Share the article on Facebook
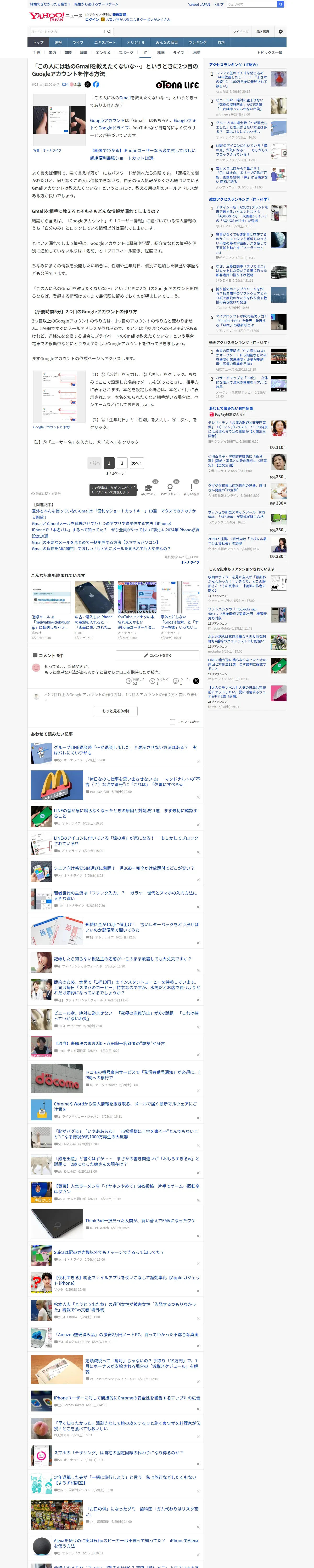Image resolution: width=314 pixels, height=1568 pixels. click(x=96, y=85)
